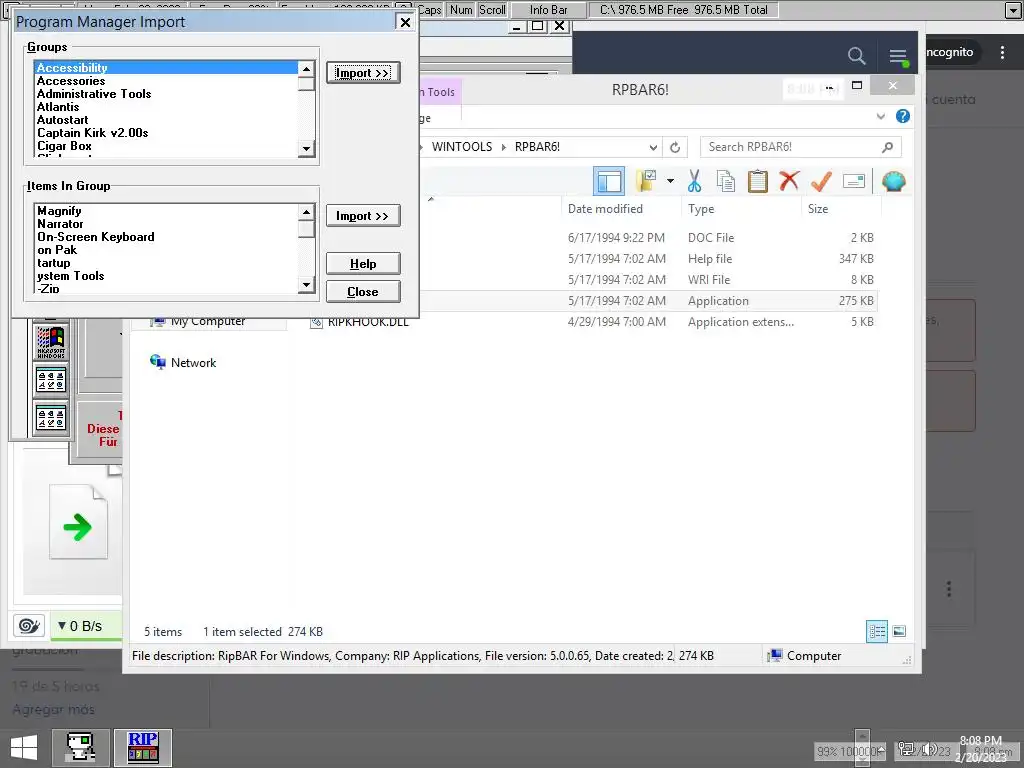Open the Tools tab in Explorer ribbon
Image resolution: width=1024 pixels, height=768 pixels.
[441, 92]
